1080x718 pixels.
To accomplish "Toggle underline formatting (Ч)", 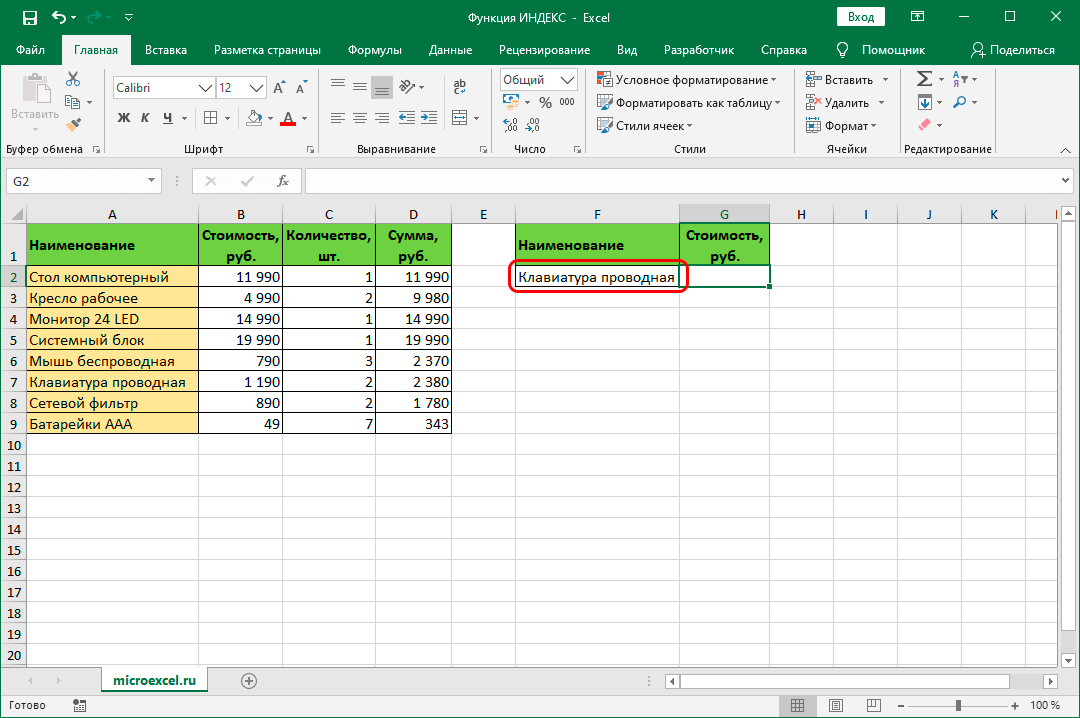I will pos(168,118).
